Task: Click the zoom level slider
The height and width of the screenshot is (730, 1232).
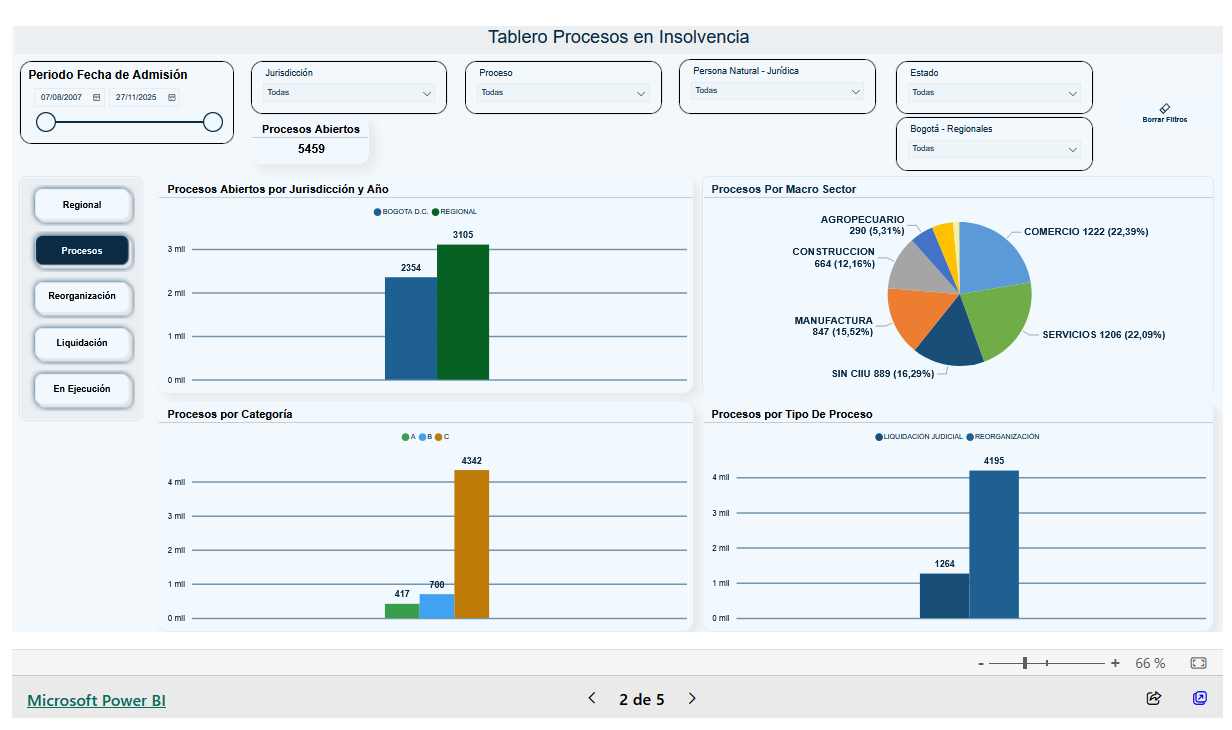Action: (x=1046, y=663)
